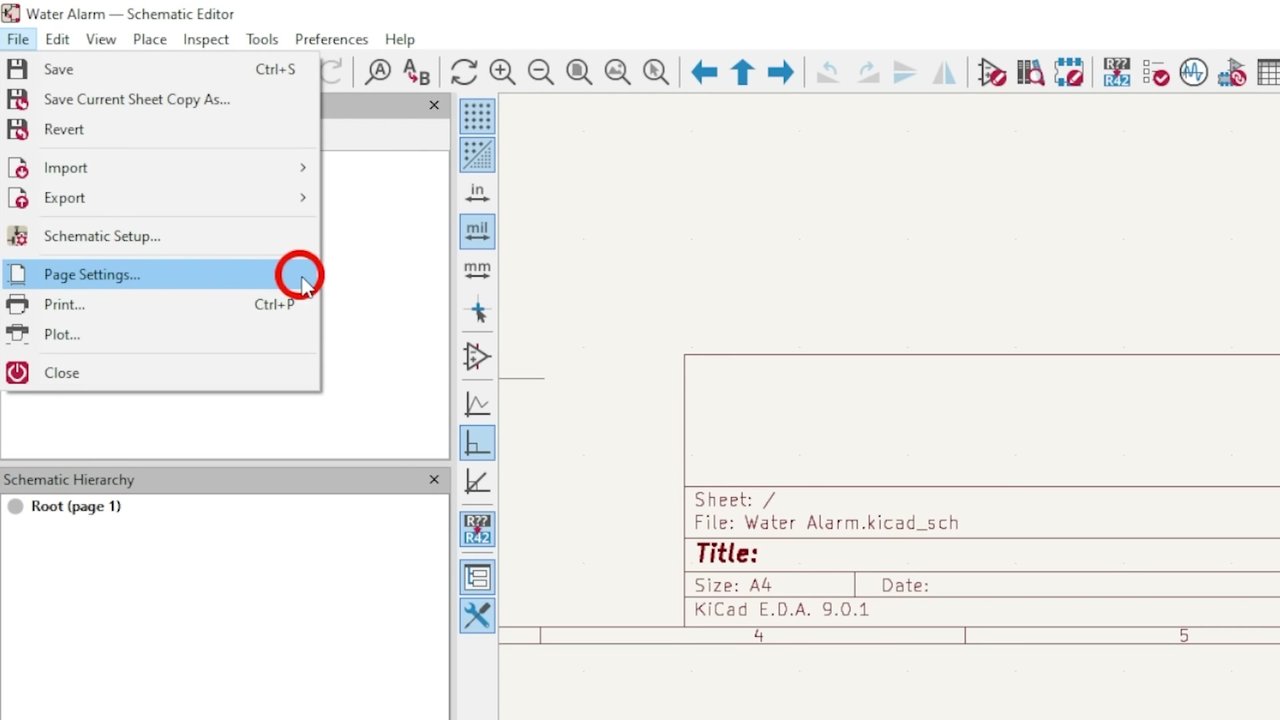
Task: Switch units to mils
Action: pyautogui.click(x=477, y=231)
